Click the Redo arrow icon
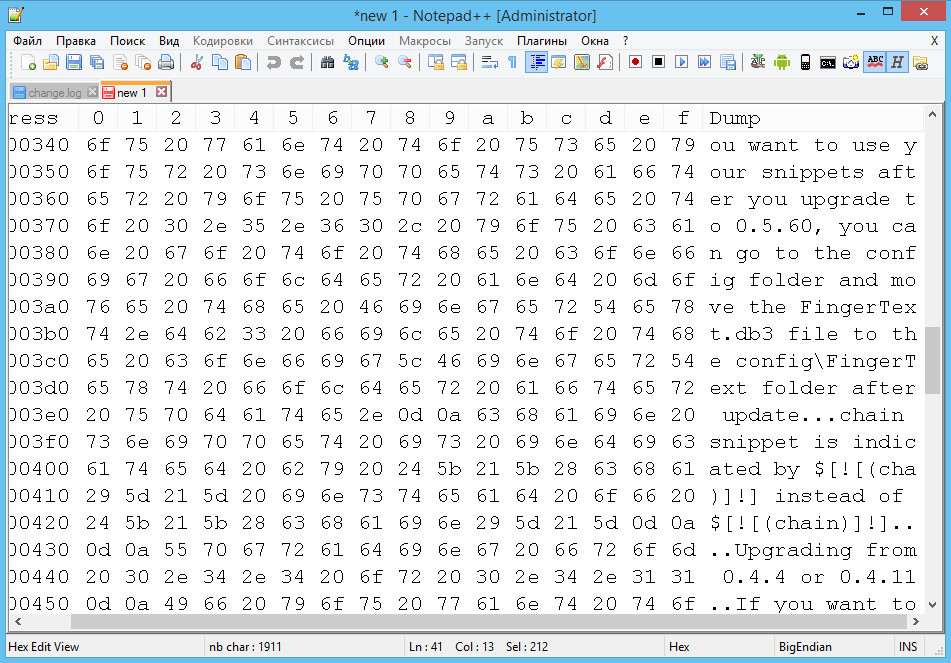Screen dimensions: 951x663 pyautogui.click(x=297, y=62)
